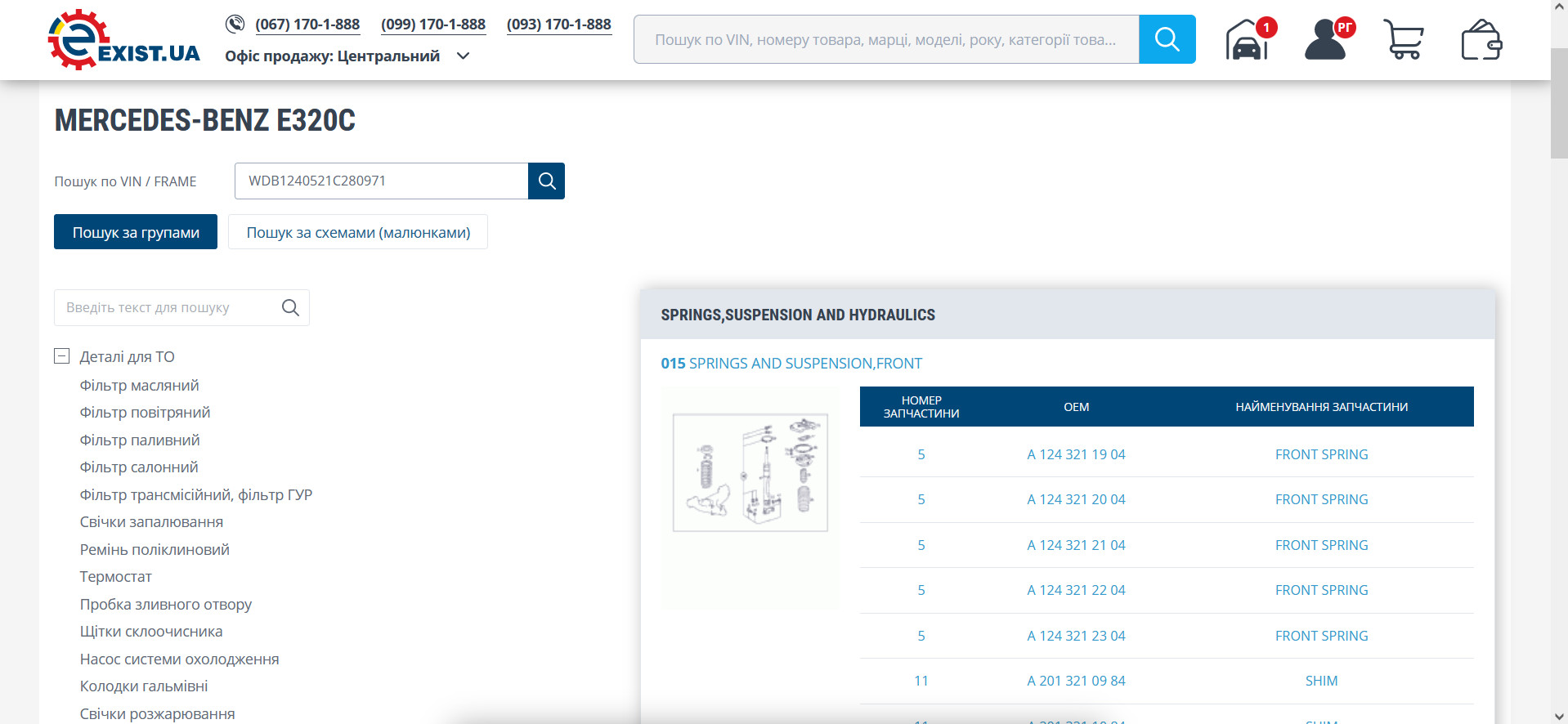Screen dimensions: 1568x724
Task: Click magnifier icon in category text filter
Action: (x=290, y=308)
